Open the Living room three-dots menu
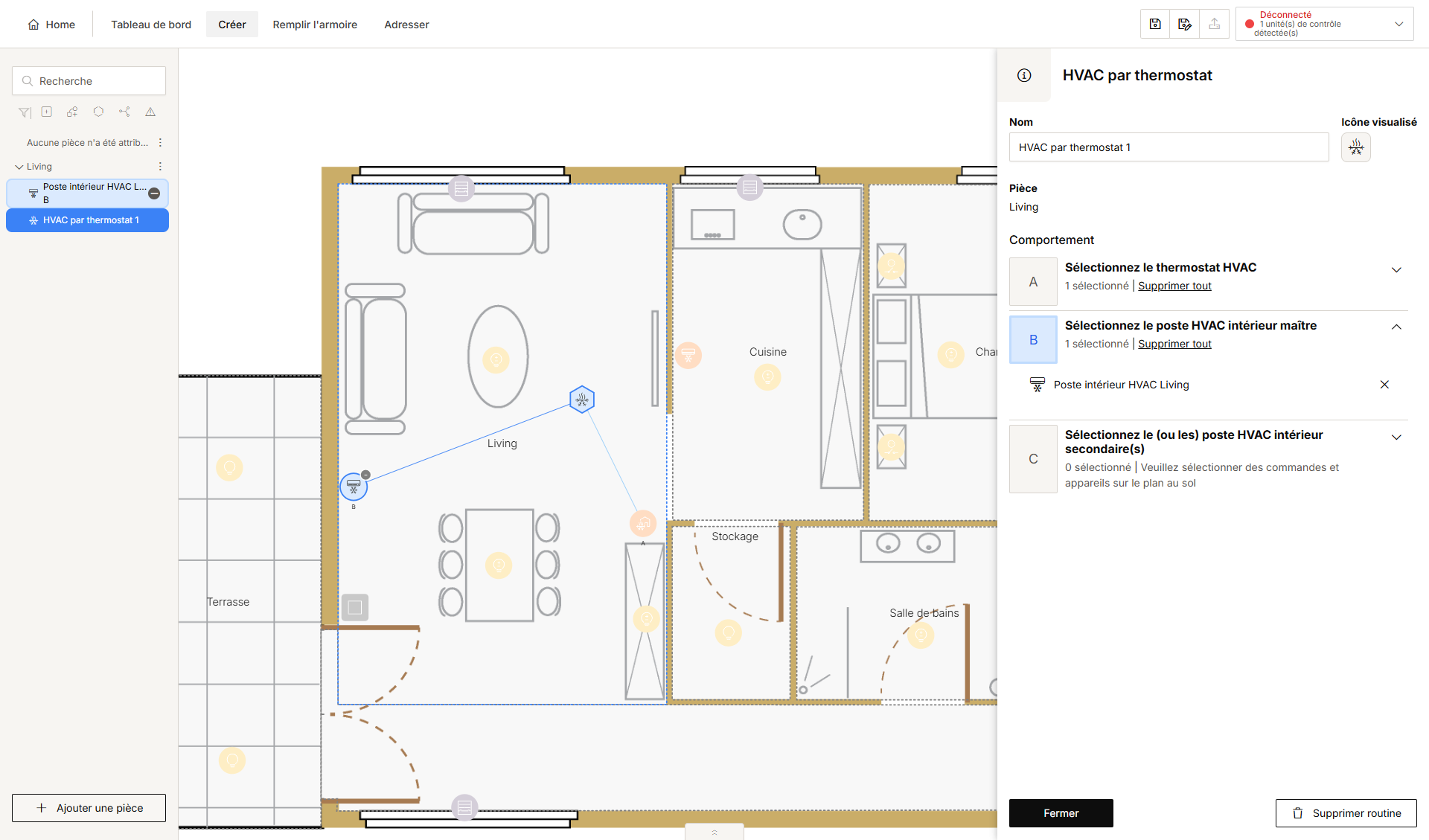This screenshot has height=840, width=1429. tap(160, 167)
